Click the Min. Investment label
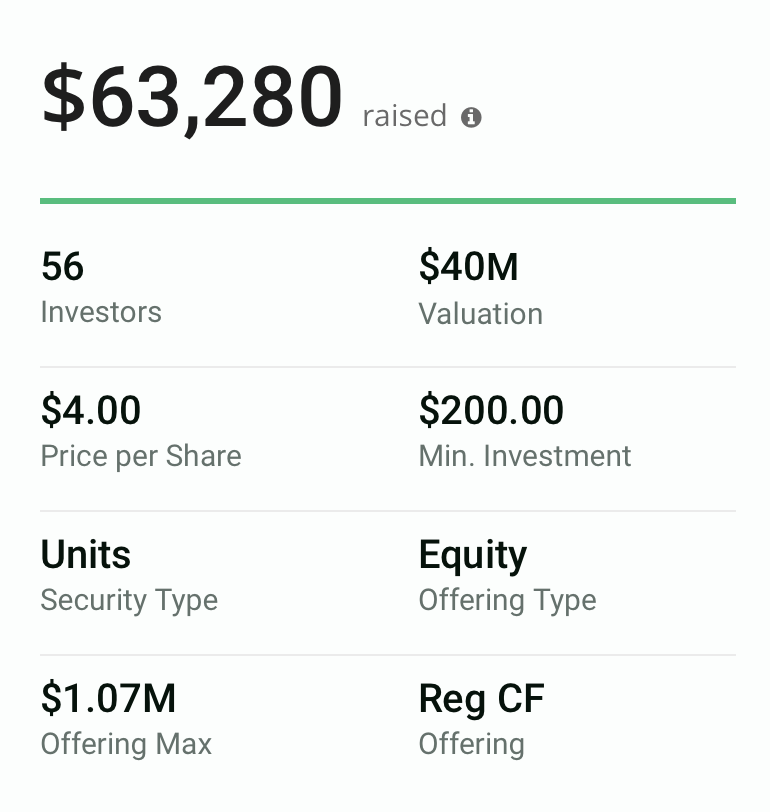Viewport: 770px width, 812px height. pyautogui.click(x=524, y=456)
